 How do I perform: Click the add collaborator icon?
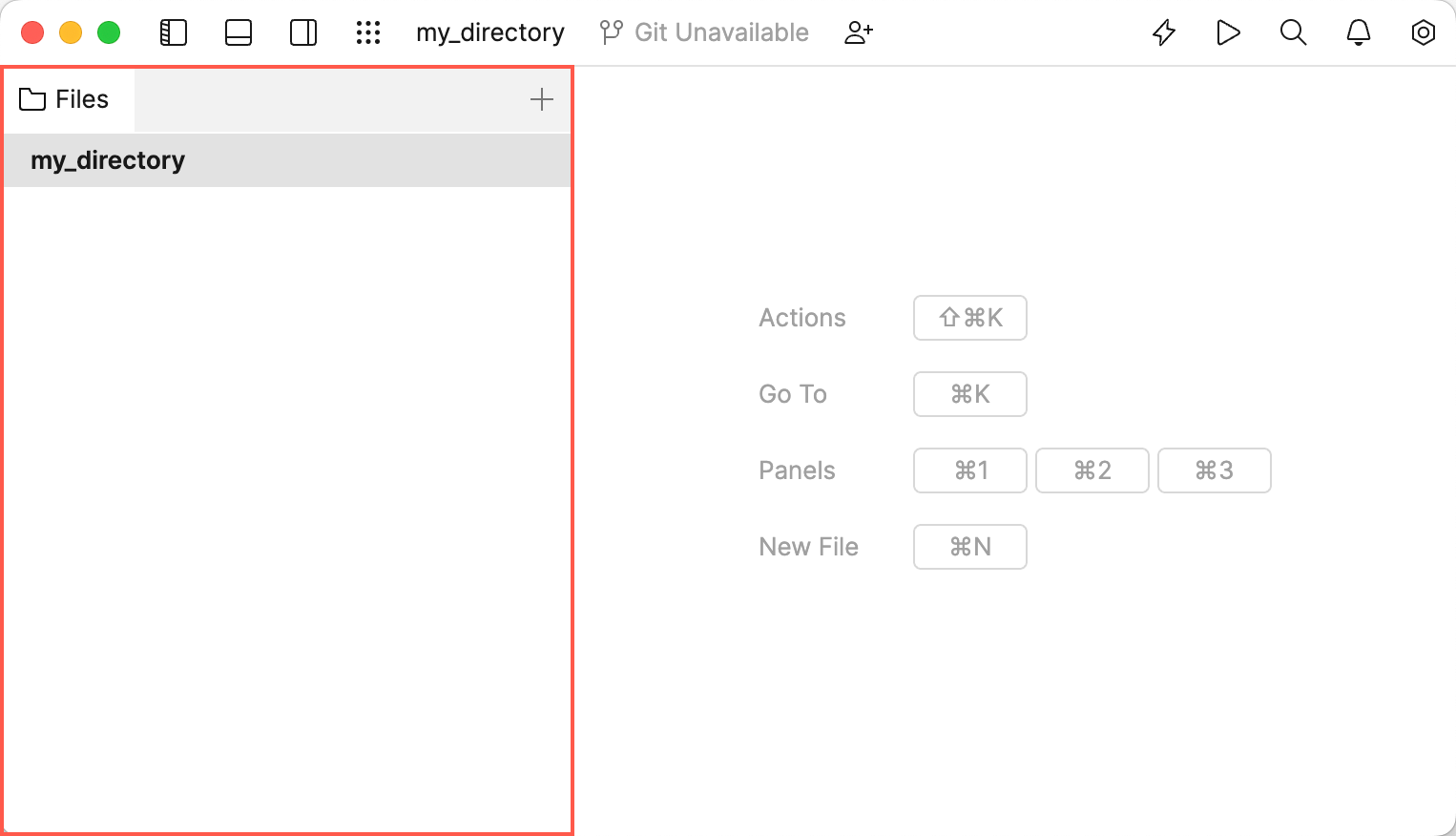tap(858, 31)
